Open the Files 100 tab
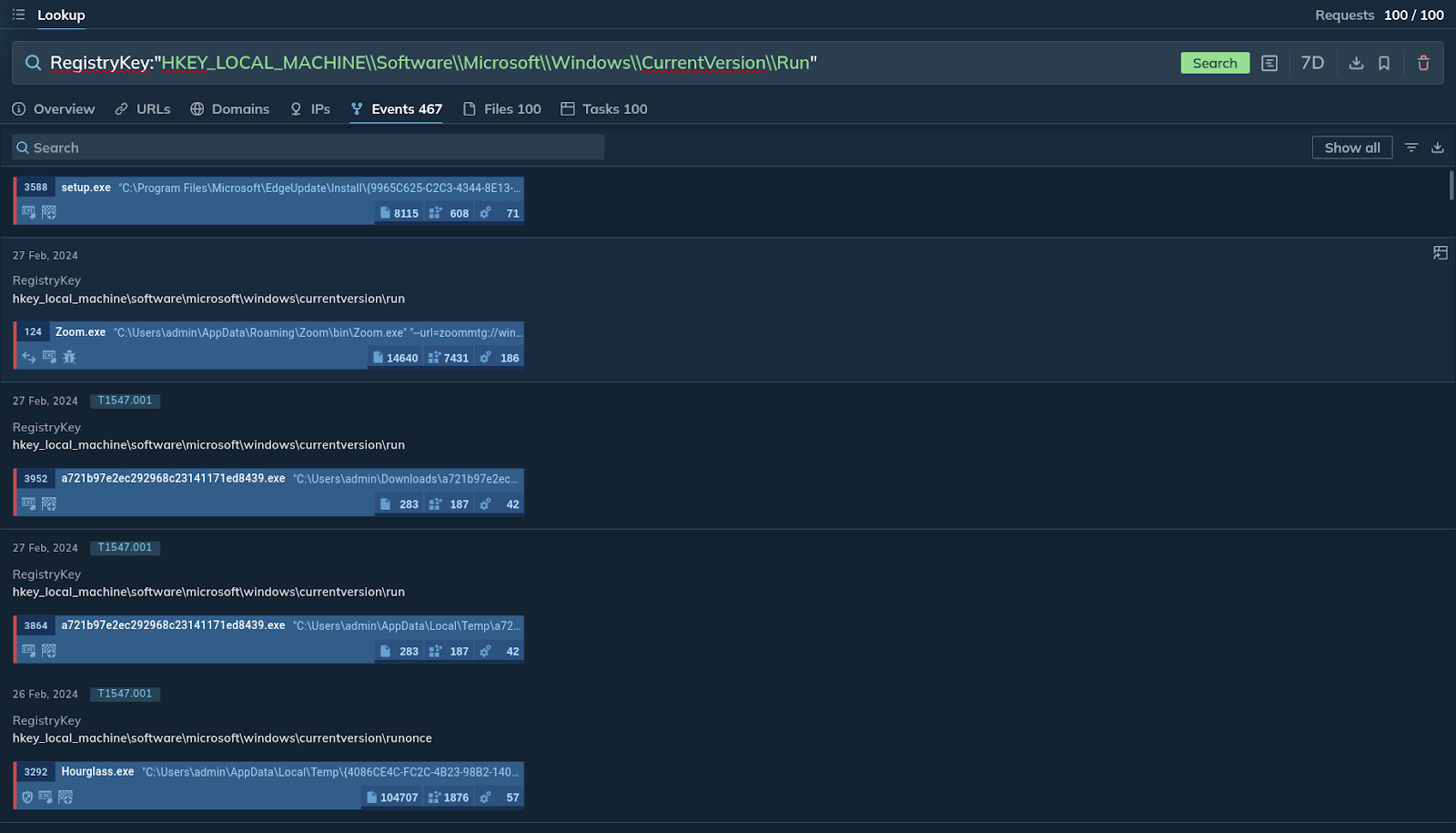The width and height of the screenshot is (1456, 833). (502, 109)
